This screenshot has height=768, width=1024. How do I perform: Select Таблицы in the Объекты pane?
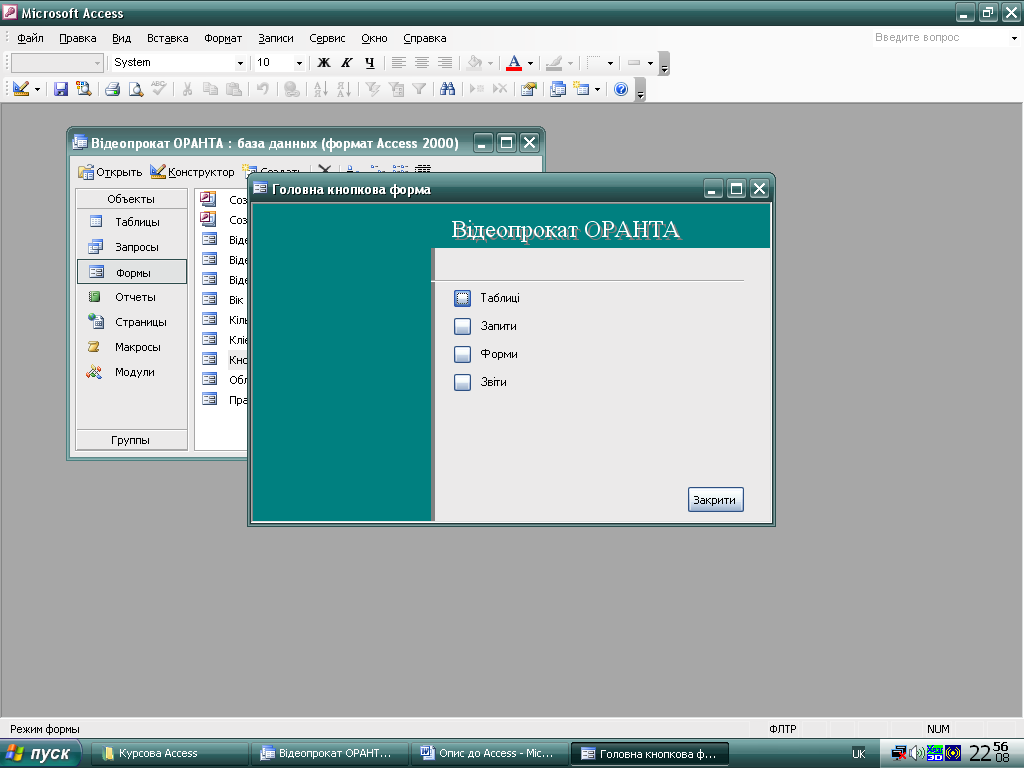(131, 222)
